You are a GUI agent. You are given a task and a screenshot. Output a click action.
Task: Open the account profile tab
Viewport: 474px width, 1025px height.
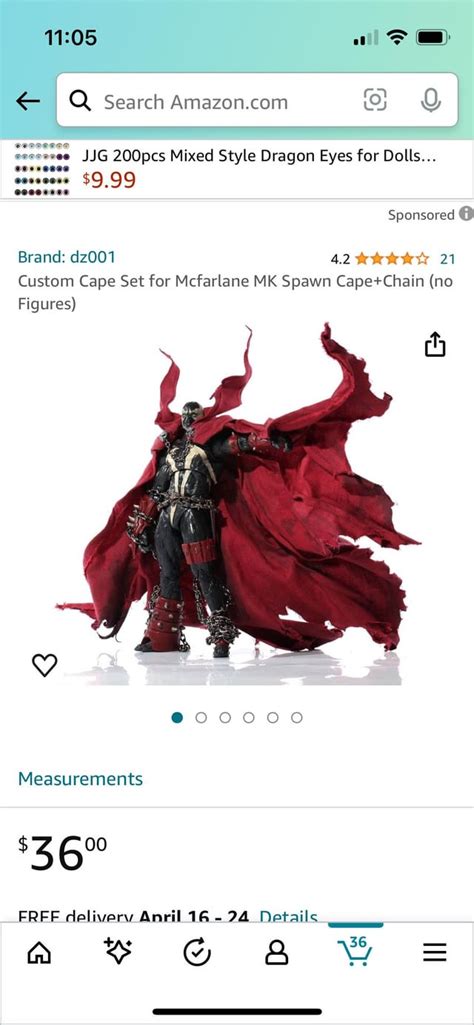pyautogui.click(x=277, y=953)
